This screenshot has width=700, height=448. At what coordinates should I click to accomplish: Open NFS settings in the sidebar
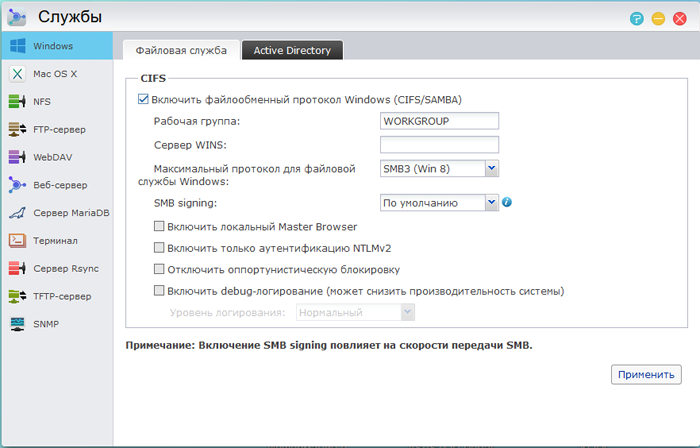[x=57, y=101]
